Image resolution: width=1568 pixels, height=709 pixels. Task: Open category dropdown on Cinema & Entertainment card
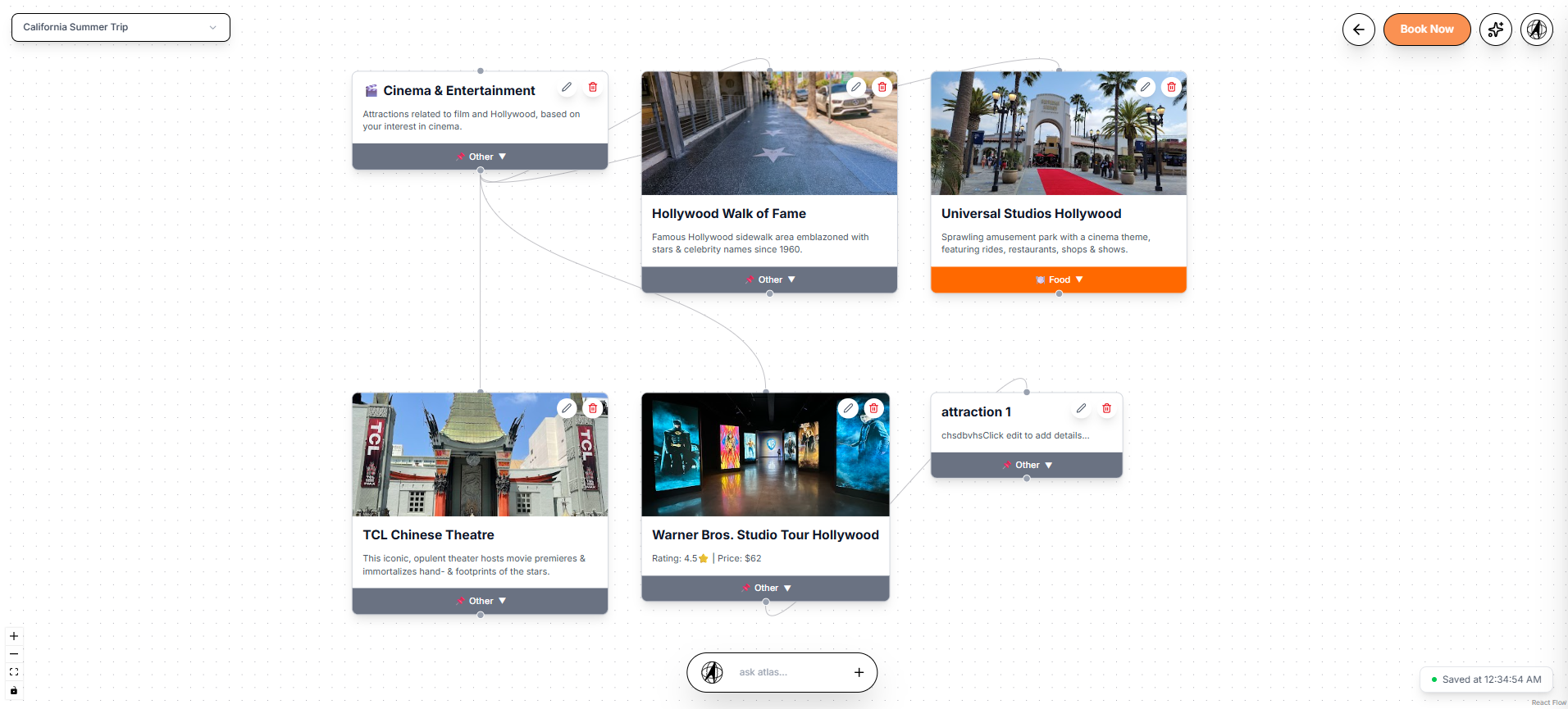click(481, 157)
